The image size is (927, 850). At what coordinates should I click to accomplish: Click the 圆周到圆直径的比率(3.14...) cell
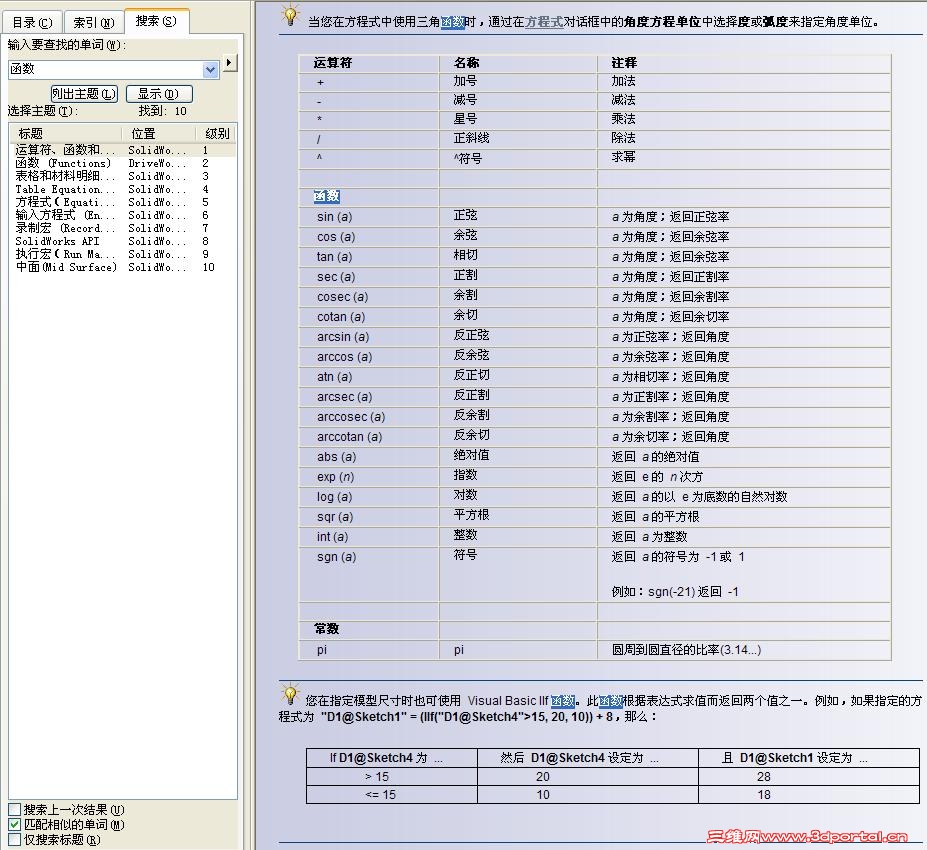coord(744,650)
